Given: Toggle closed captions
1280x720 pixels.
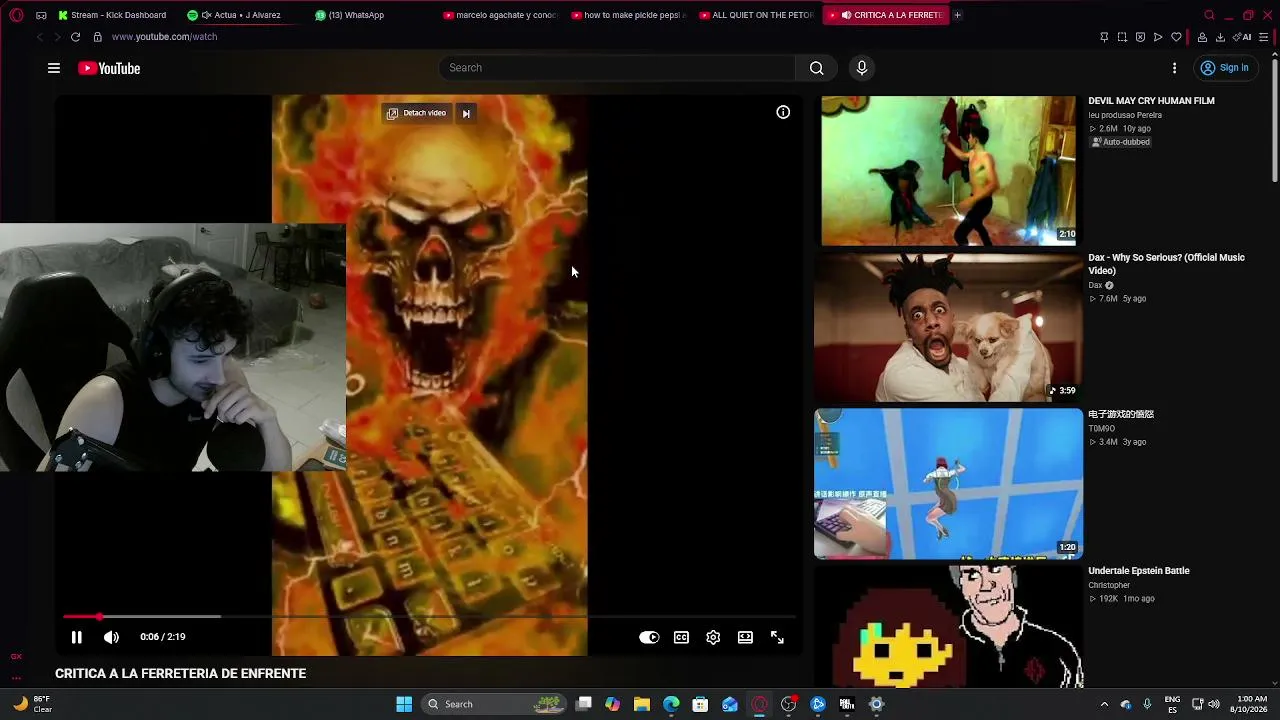Looking at the screenshot, I should 681,637.
